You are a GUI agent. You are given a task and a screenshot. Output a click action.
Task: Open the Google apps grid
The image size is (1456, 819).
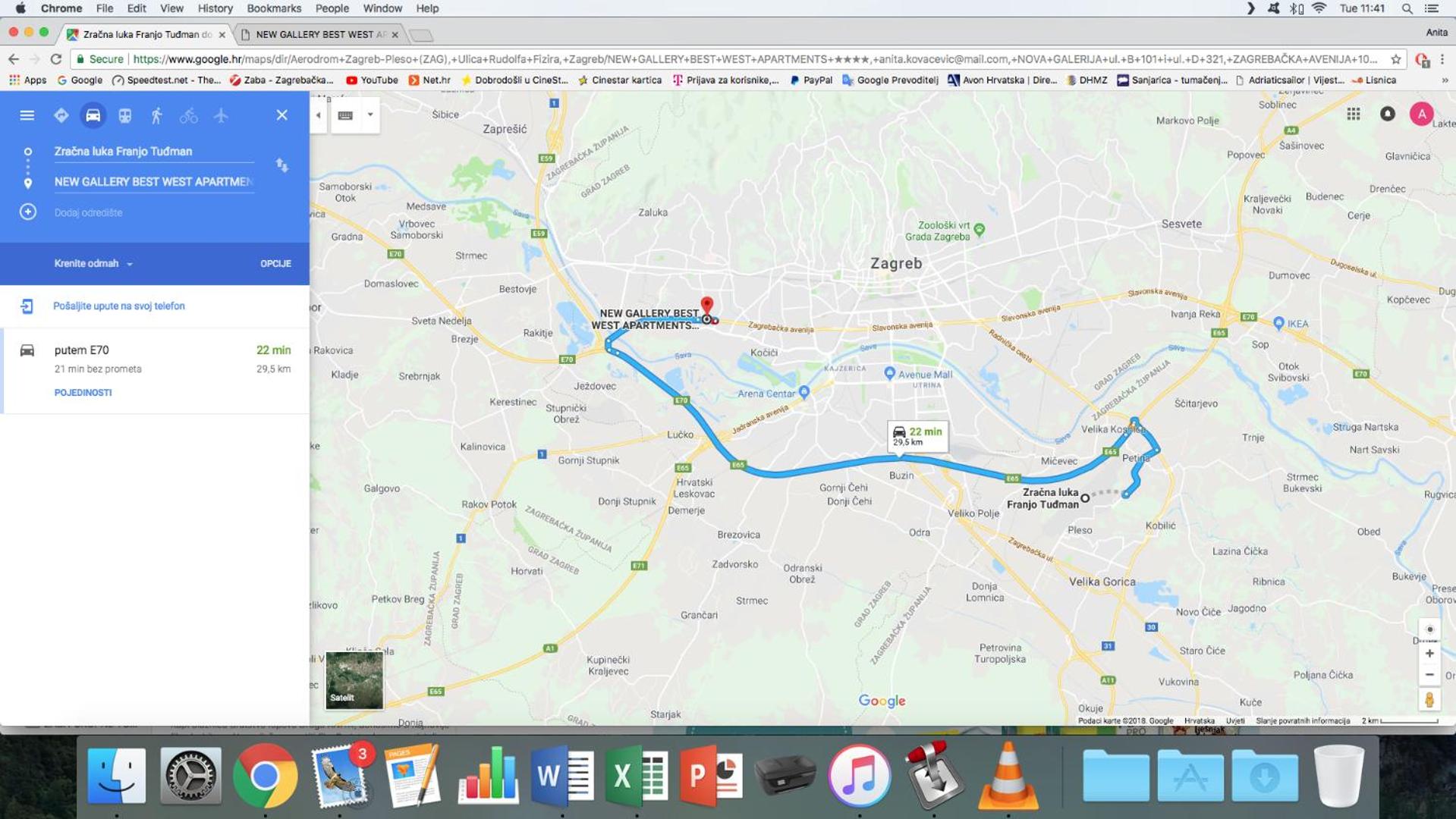point(1353,115)
